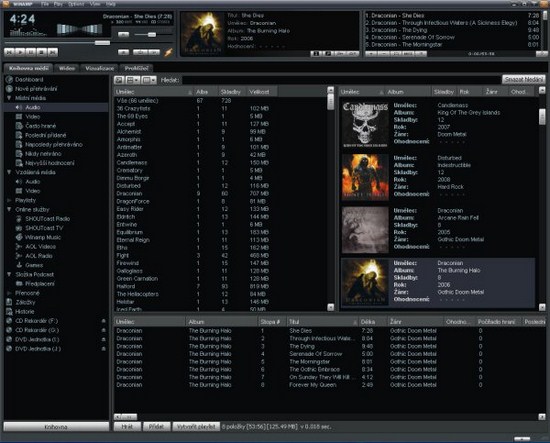Select the Disturbed Indestructible album thumbnail
The image size is (550, 443).
click(x=365, y=177)
